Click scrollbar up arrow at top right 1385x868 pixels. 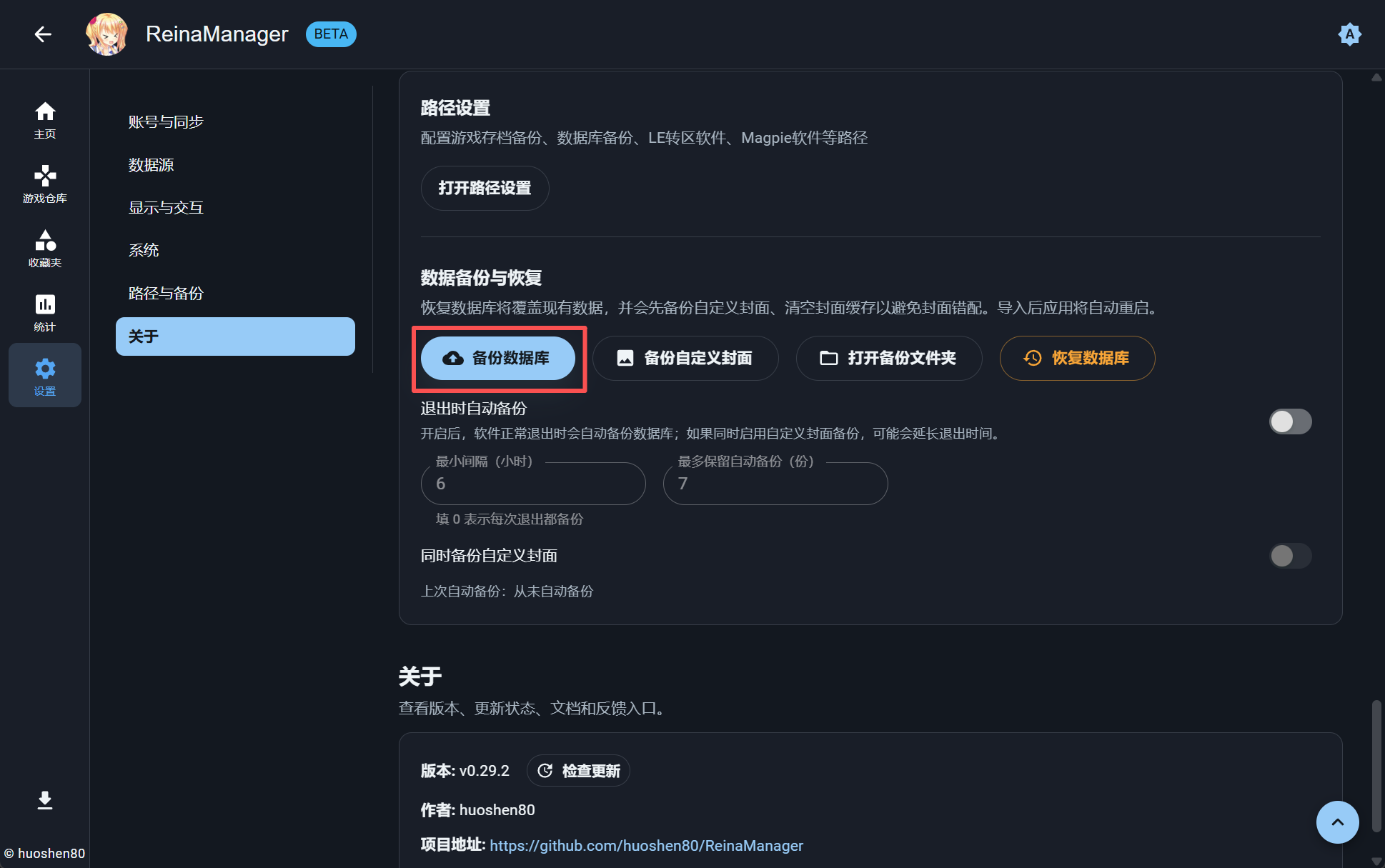[1376, 77]
